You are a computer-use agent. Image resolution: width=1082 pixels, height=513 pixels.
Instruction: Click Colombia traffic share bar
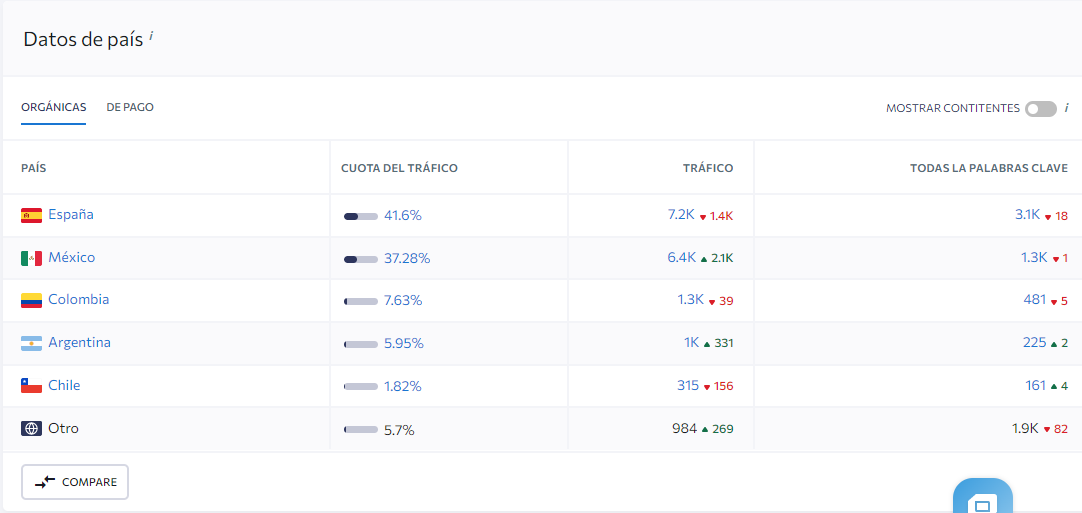[x=361, y=302]
